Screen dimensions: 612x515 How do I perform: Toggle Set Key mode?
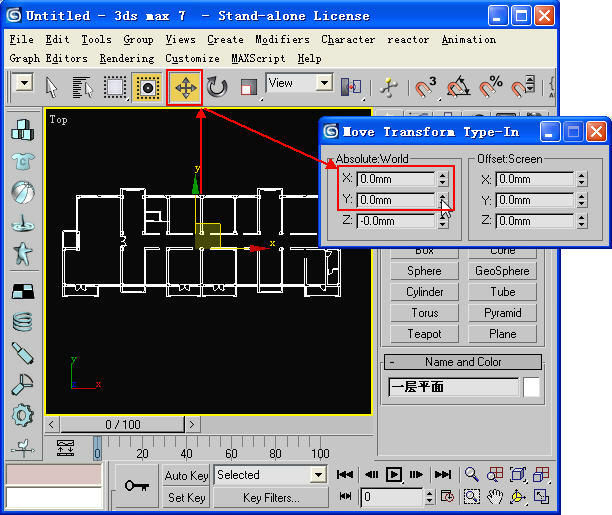187,498
